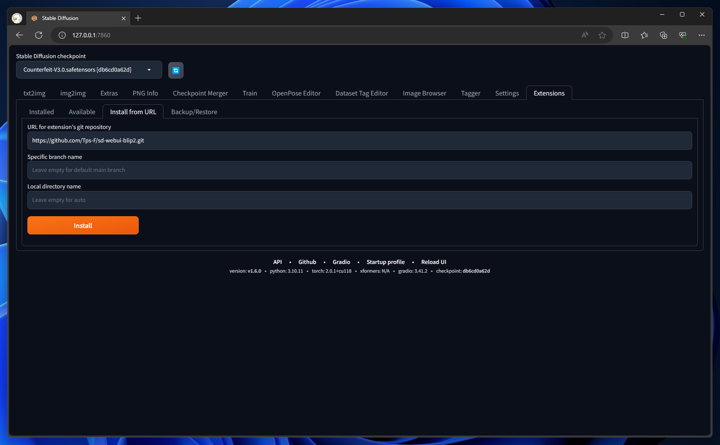Open the collections icon
The image size is (720, 445).
(663, 35)
